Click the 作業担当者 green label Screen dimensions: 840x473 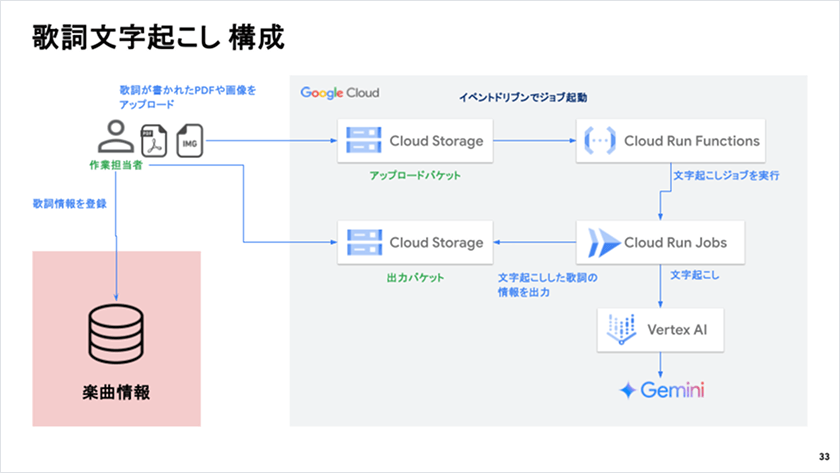pos(116,165)
